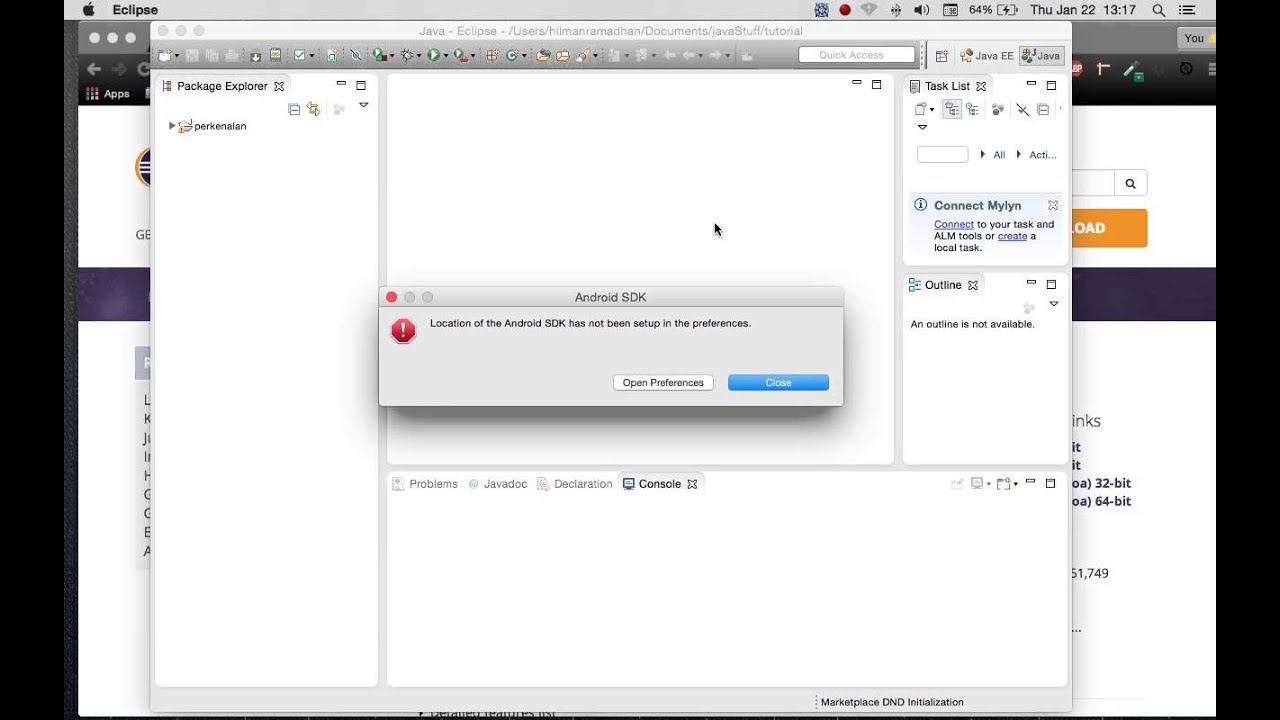Image resolution: width=1280 pixels, height=720 pixels.
Task: Open the Run configurations dropdown arrow
Action: pos(446,56)
